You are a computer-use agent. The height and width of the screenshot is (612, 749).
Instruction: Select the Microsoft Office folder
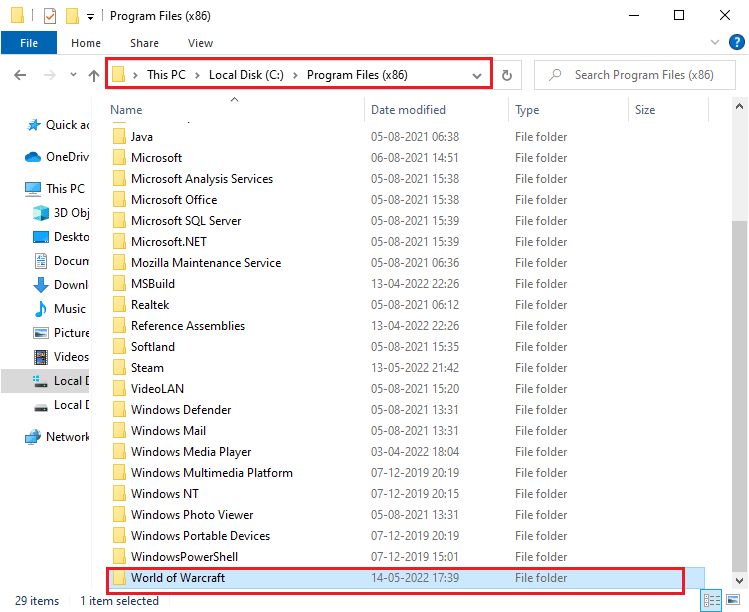174,200
